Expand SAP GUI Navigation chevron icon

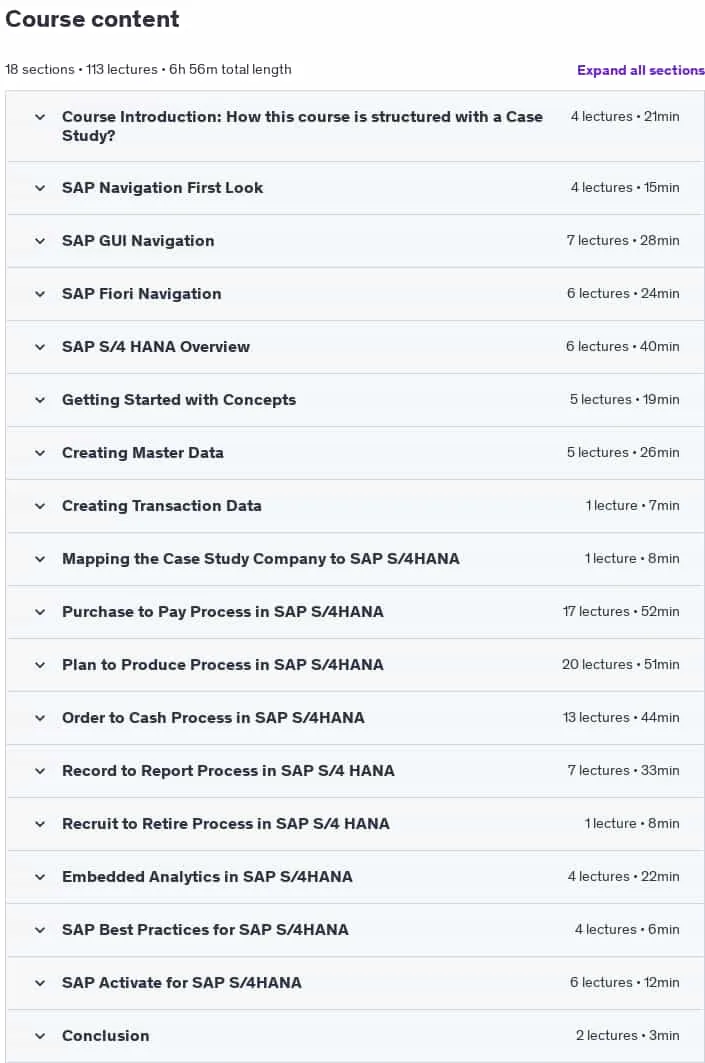point(40,241)
